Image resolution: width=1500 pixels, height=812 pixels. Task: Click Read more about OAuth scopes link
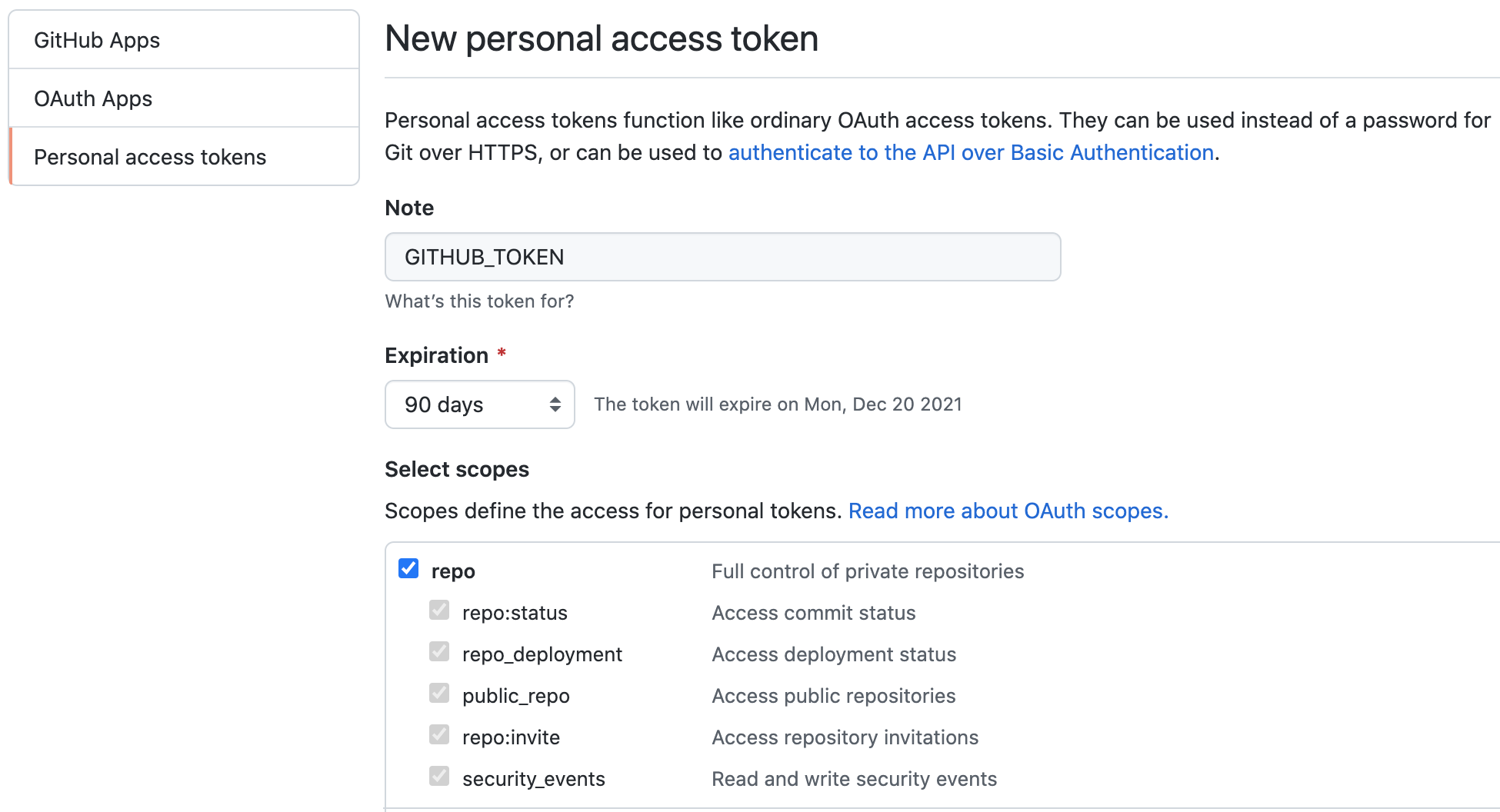(x=1008, y=511)
